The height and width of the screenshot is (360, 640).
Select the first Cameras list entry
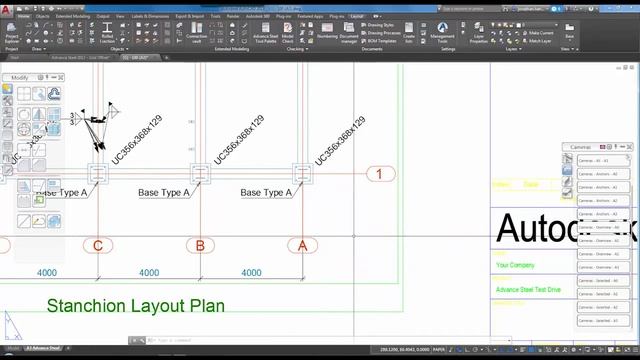[603, 160]
